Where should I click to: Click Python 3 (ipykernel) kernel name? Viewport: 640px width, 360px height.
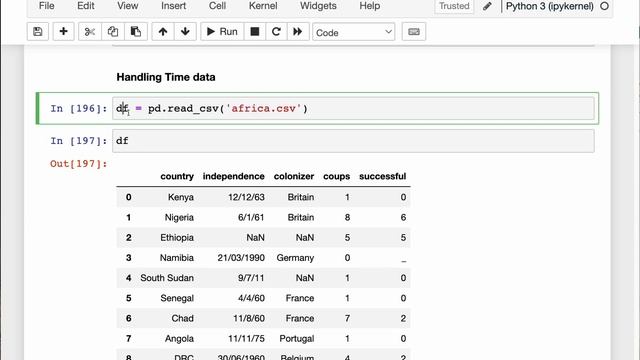pos(549,6)
